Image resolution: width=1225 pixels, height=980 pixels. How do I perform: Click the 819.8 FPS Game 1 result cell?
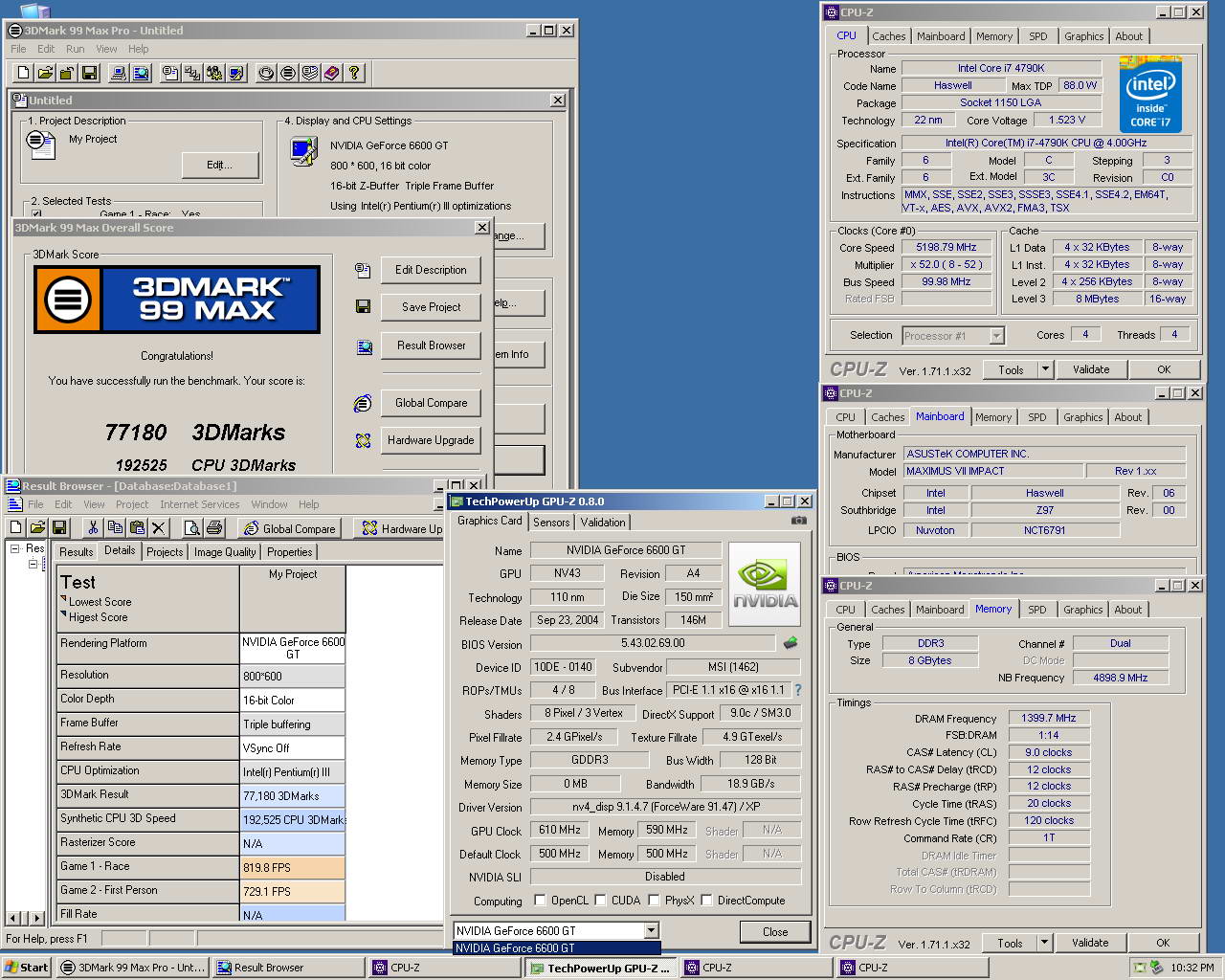tap(293, 867)
